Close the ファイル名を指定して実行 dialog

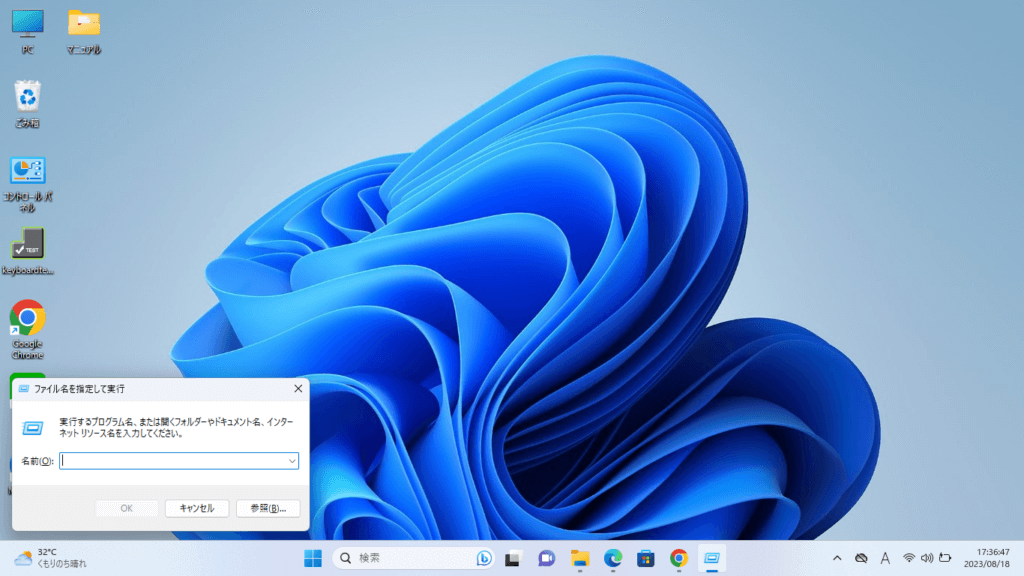click(x=298, y=388)
